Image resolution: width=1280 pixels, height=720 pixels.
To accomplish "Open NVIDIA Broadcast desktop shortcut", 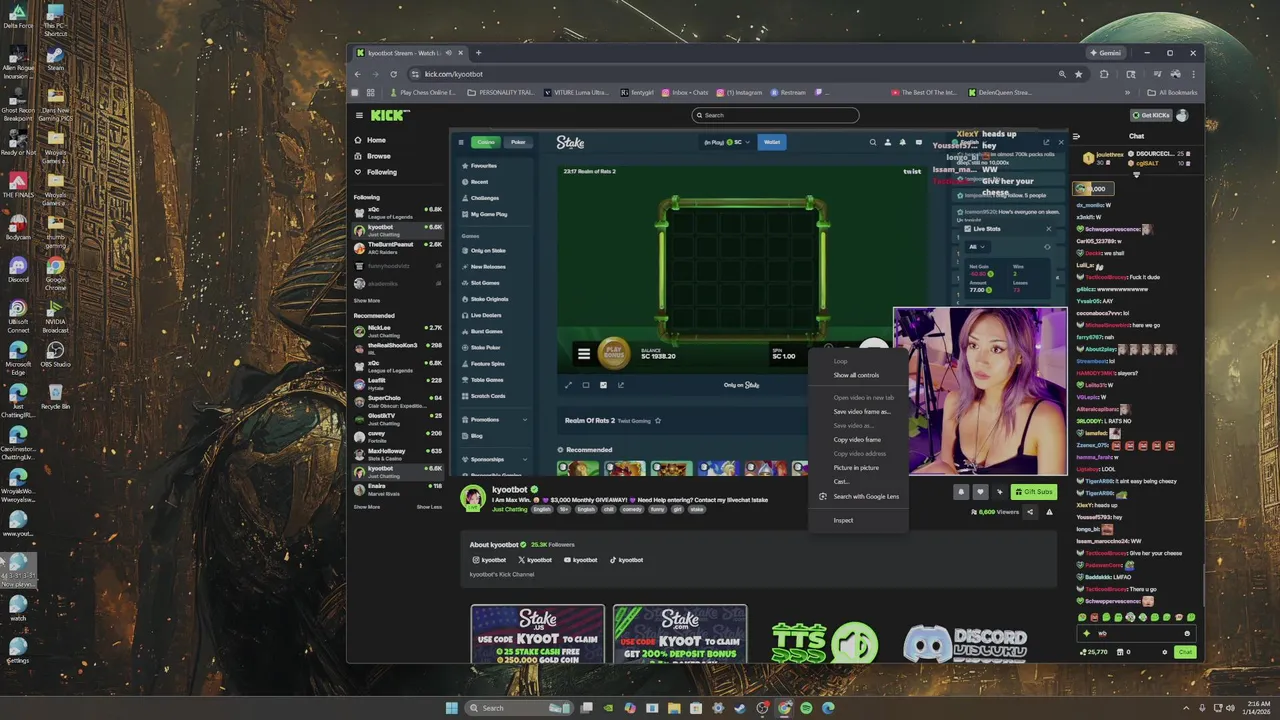I will (55, 315).
